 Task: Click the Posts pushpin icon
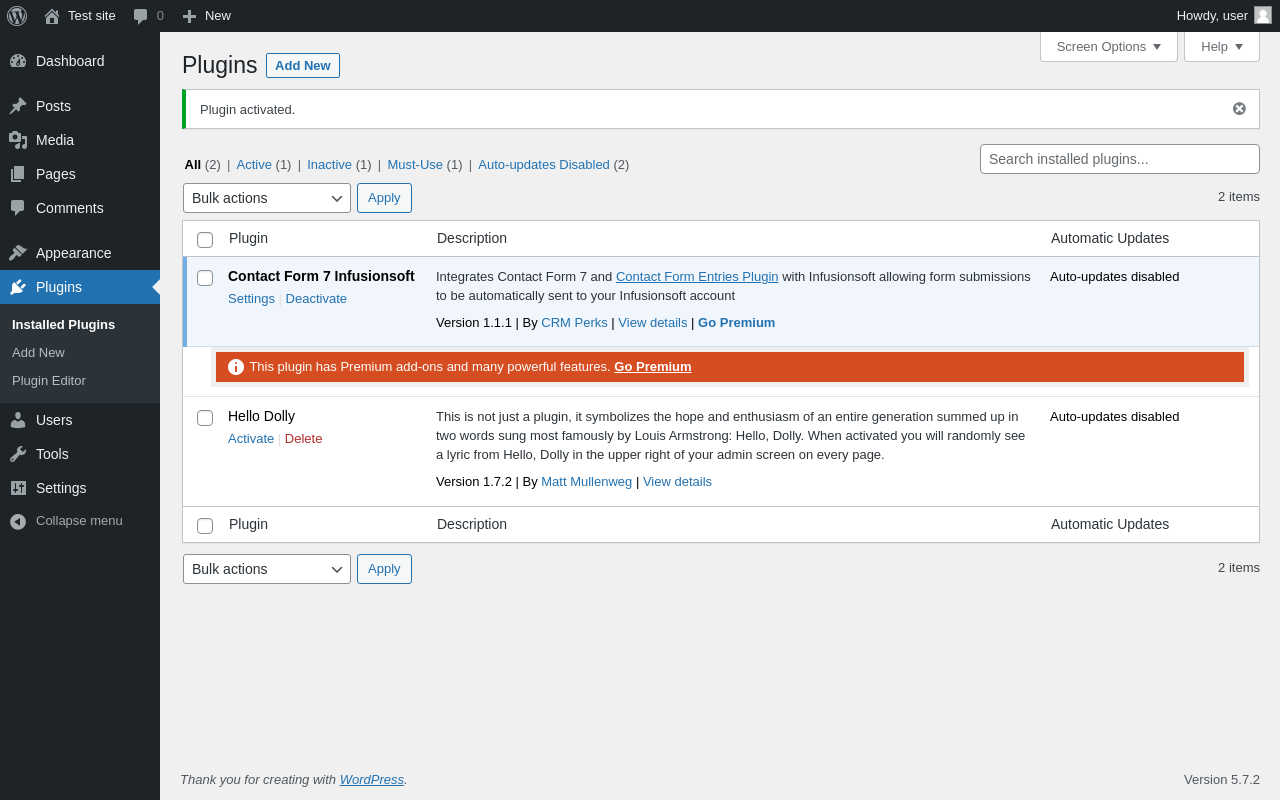(18, 106)
